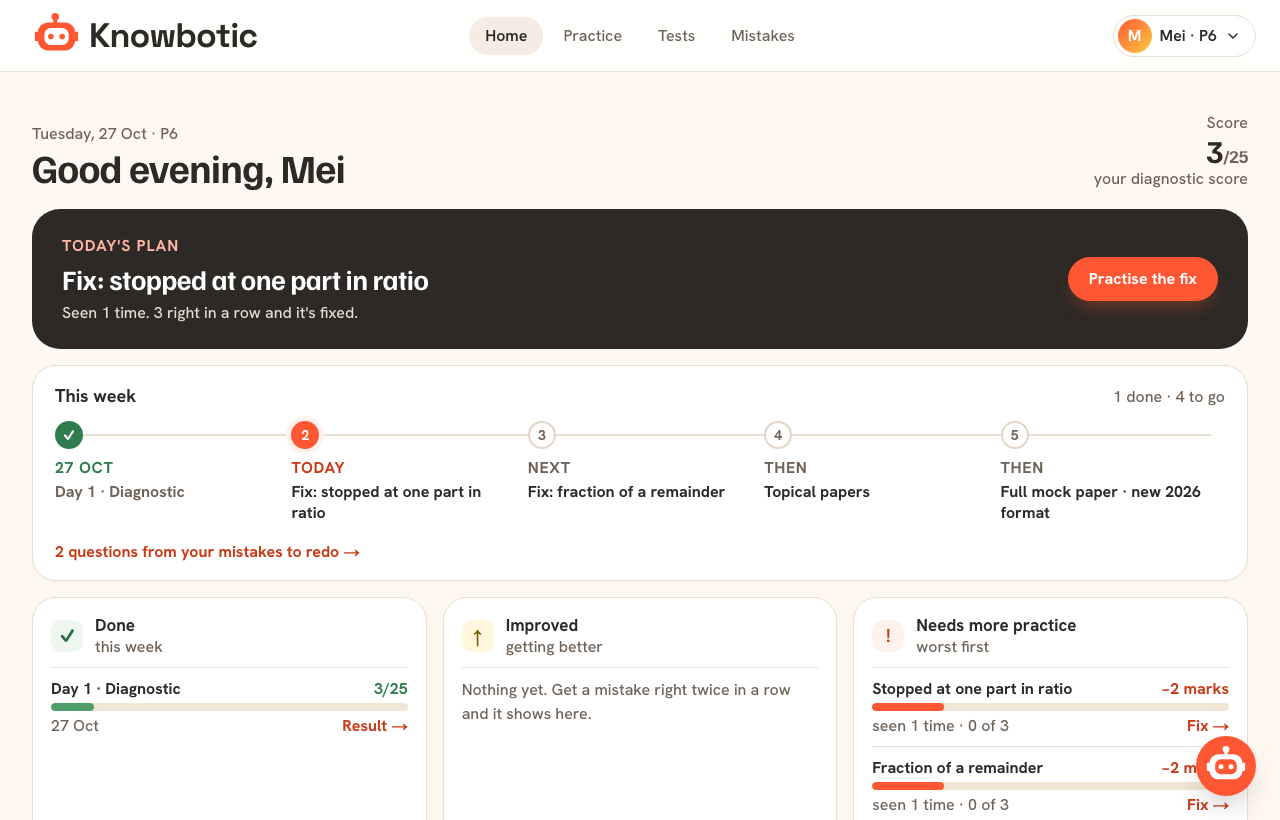Click the green checkmark Done card icon
This screenshot has width=1280, height=820.
coord(67,636)
